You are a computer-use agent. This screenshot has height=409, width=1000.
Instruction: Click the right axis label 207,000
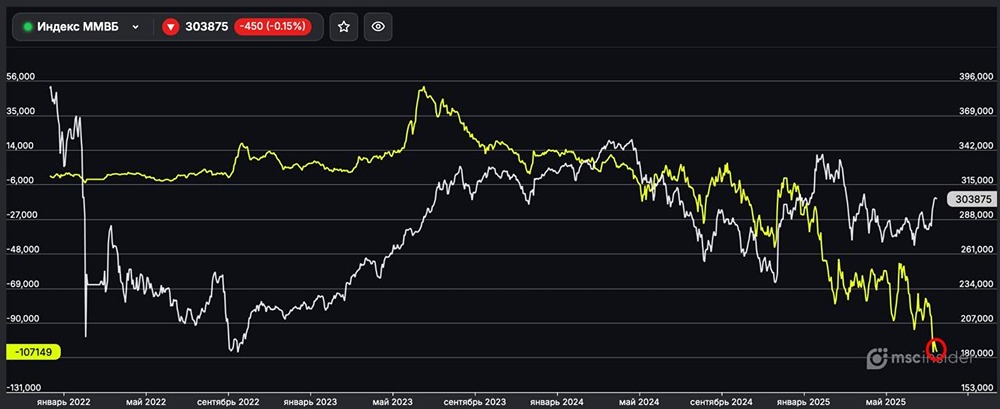(x=976, y=318)
